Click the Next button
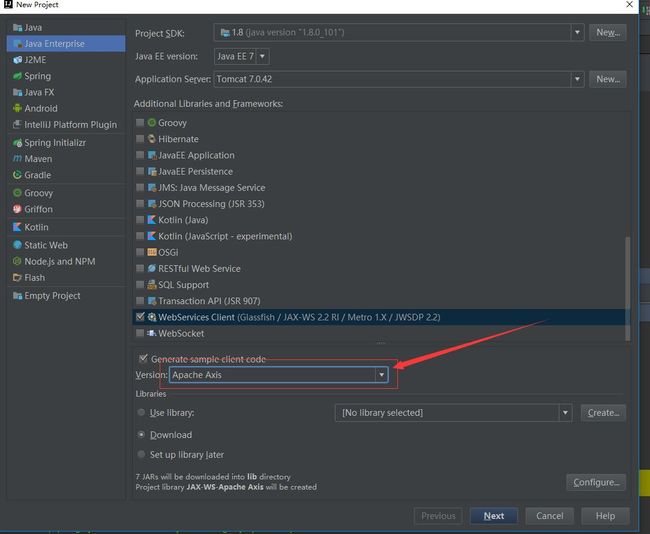 coord(494,516)
